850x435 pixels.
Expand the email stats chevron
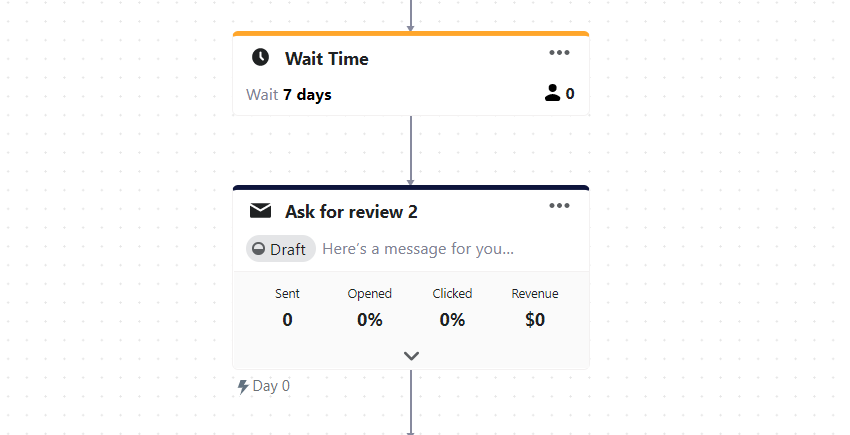pyautogui.click(x=411, y=355)
